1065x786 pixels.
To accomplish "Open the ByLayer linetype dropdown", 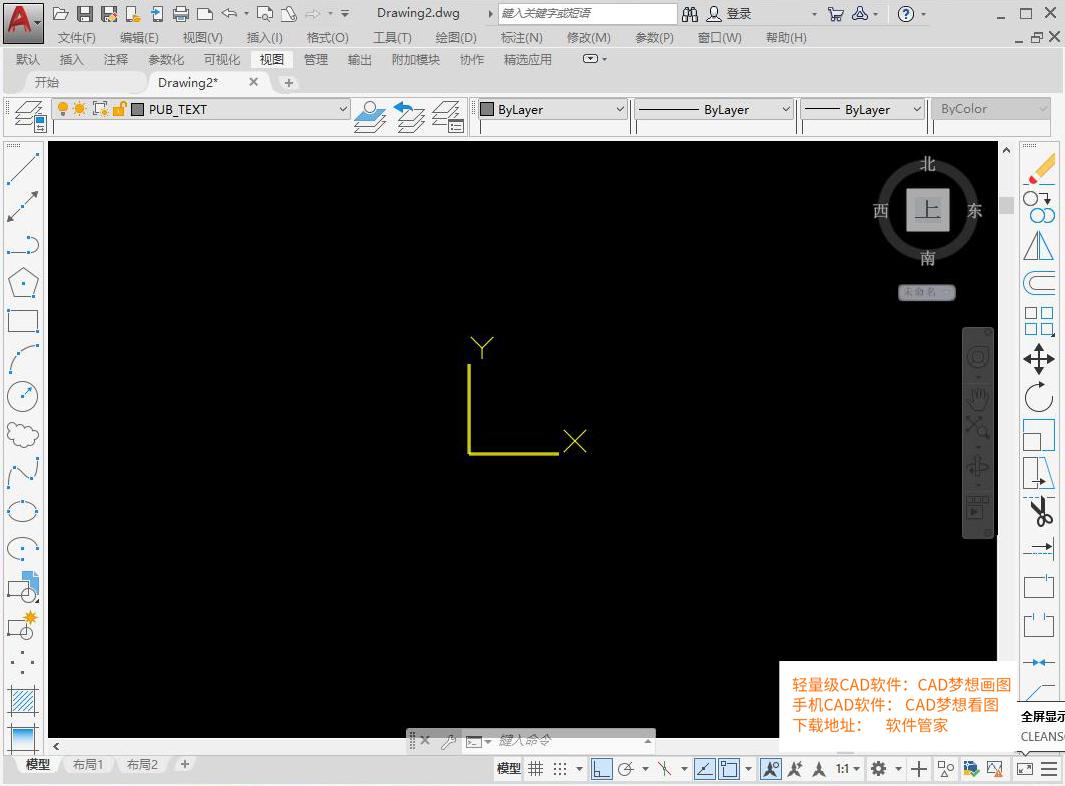I will (714, 109).
